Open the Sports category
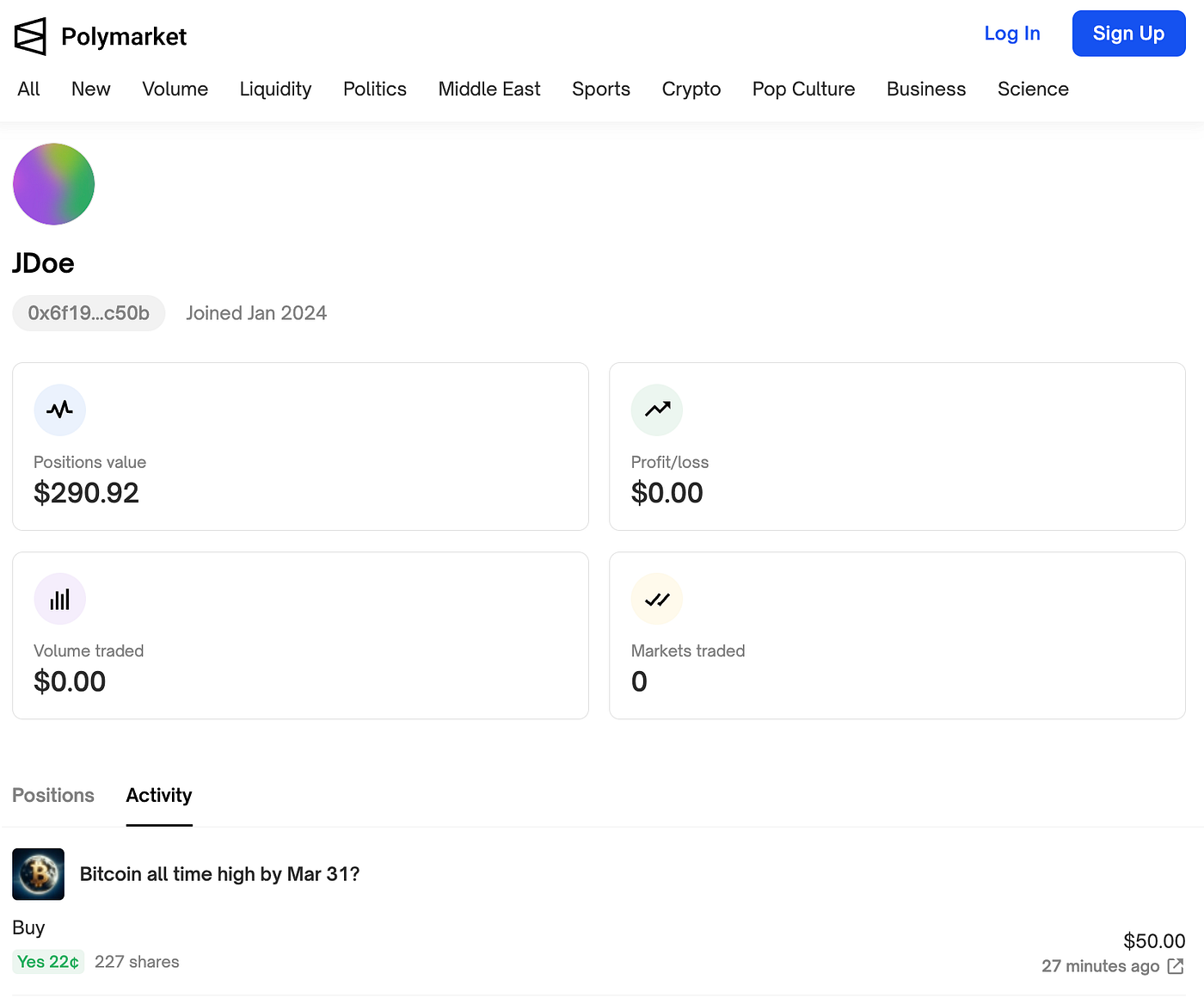The image size is (1204, 998). (601, 89)
